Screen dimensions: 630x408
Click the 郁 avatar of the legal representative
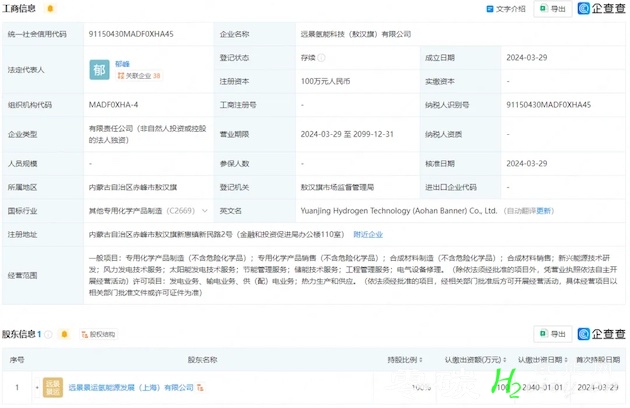click(99, 70)
